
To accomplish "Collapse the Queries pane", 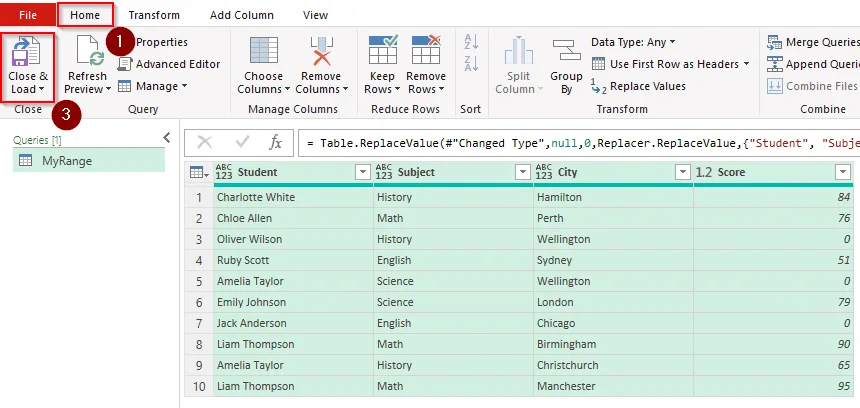I will (167, 138).
